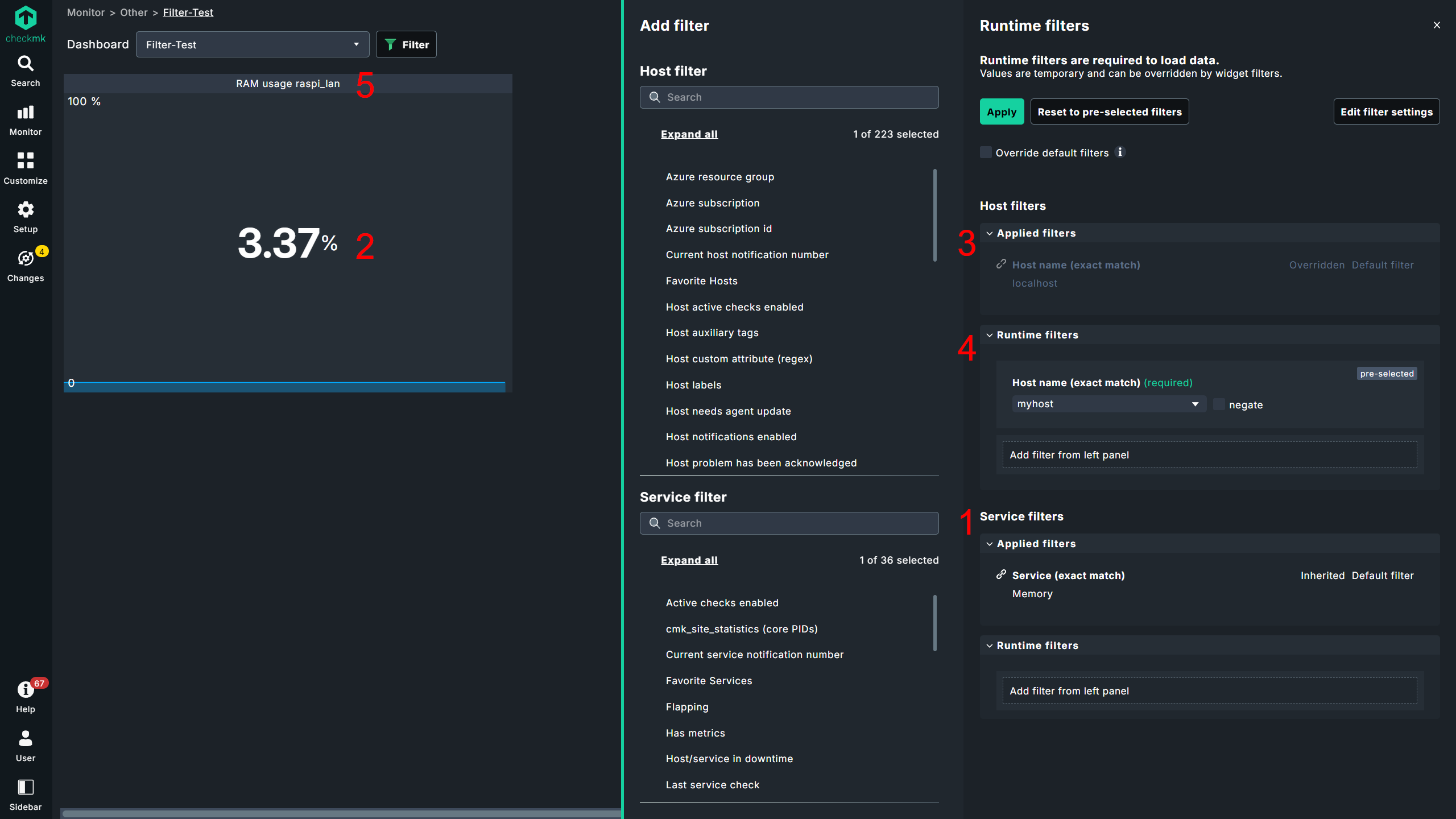Viewport: 1456px width, 819px height.
Task: Click the info icon beside Override default filters
Action: 1121,152
